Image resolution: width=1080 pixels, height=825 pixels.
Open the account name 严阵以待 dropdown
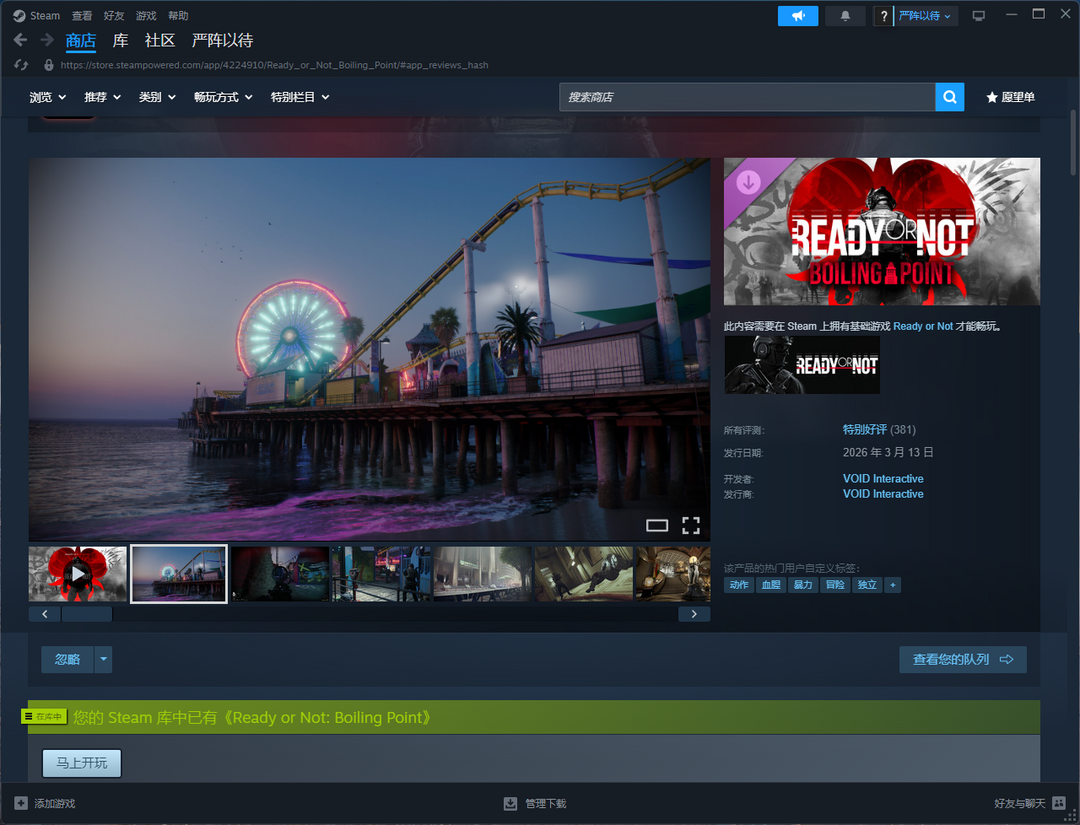[925, 16]
